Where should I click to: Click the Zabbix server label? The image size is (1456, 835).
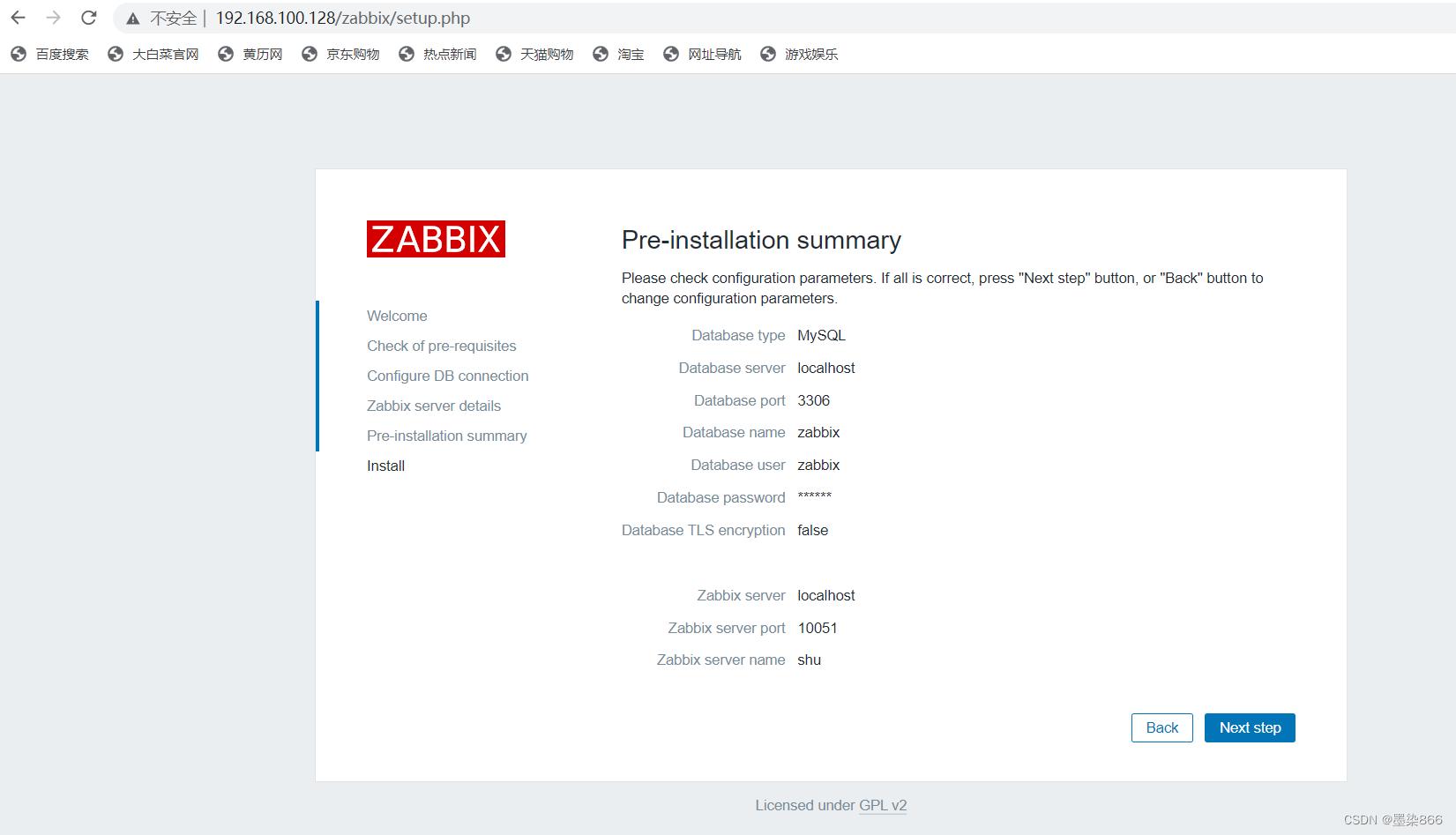[x=741, y=595]
